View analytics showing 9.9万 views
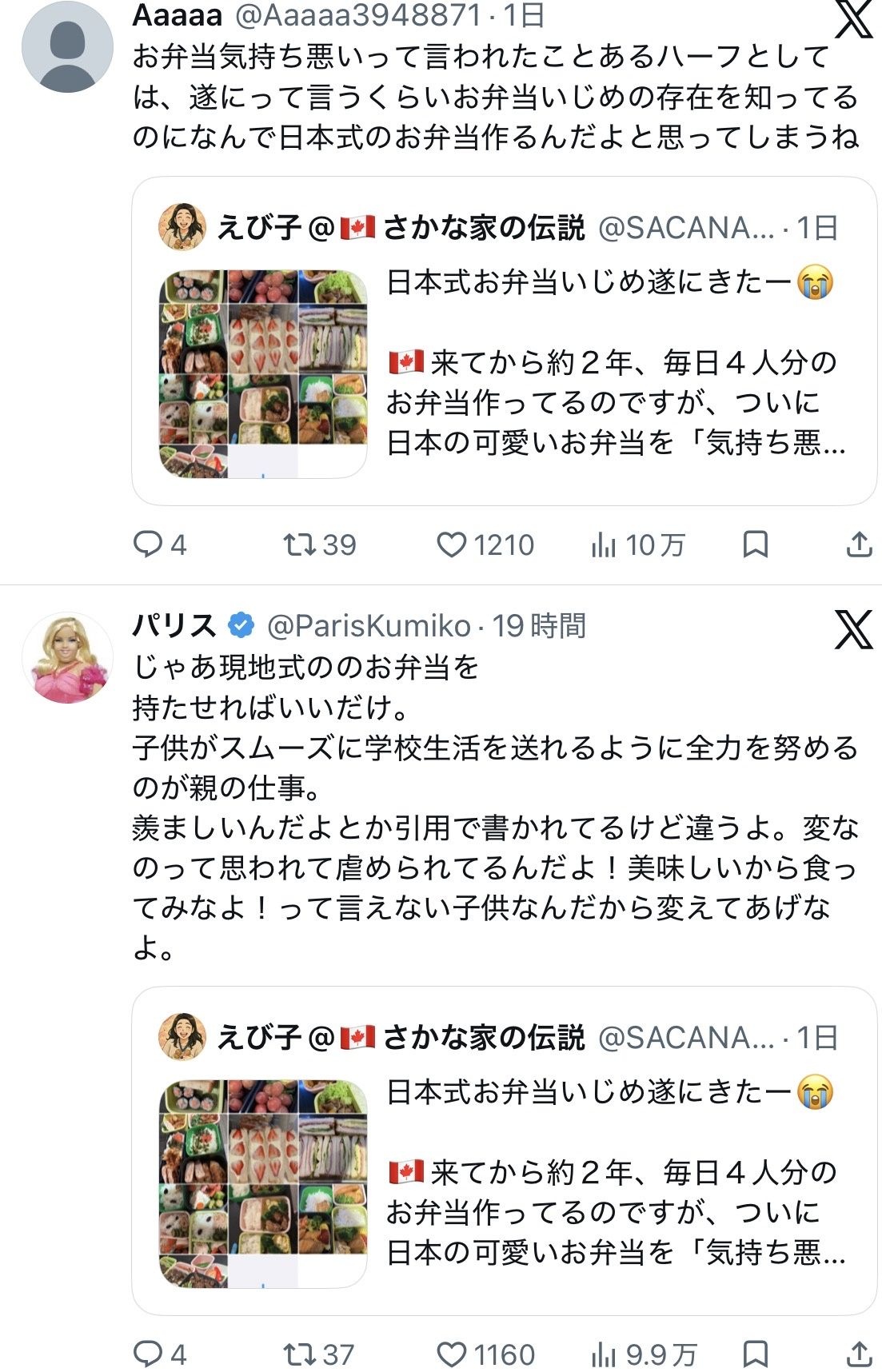The height and width of the screenshot is (1372, 882). point(643,1354)
